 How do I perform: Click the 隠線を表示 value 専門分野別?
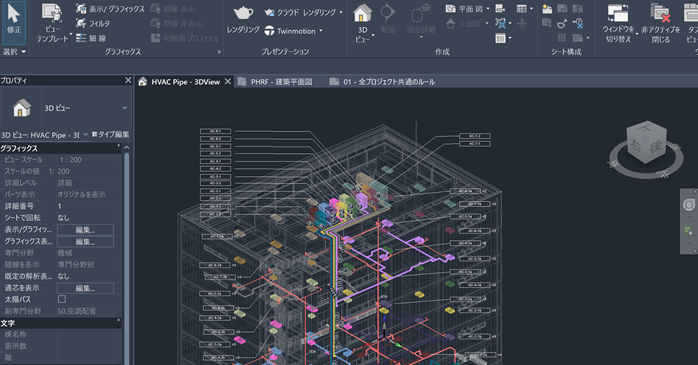(76, 264)
